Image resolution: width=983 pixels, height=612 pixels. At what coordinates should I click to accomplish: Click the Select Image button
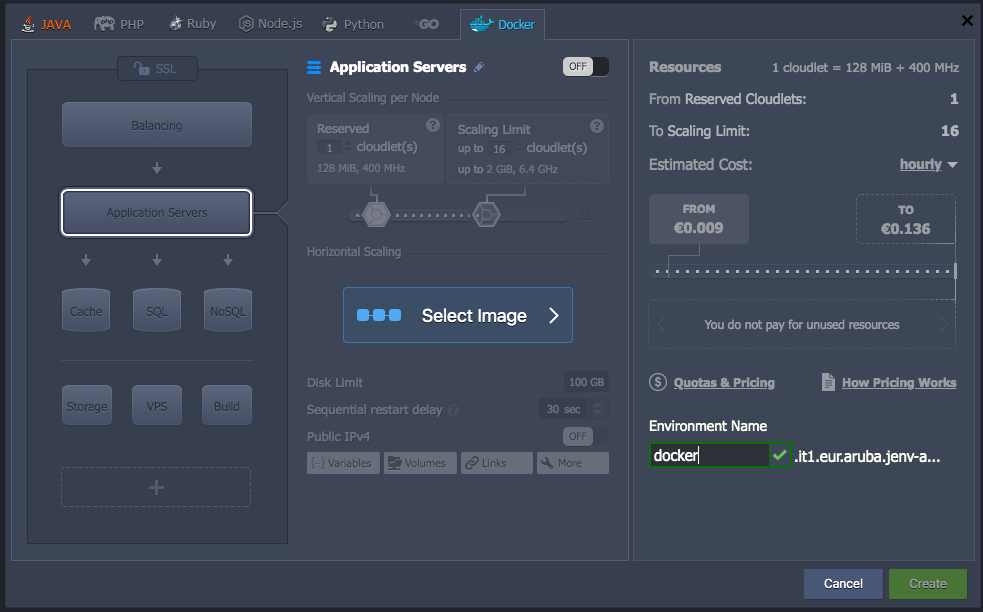point(457,315)
